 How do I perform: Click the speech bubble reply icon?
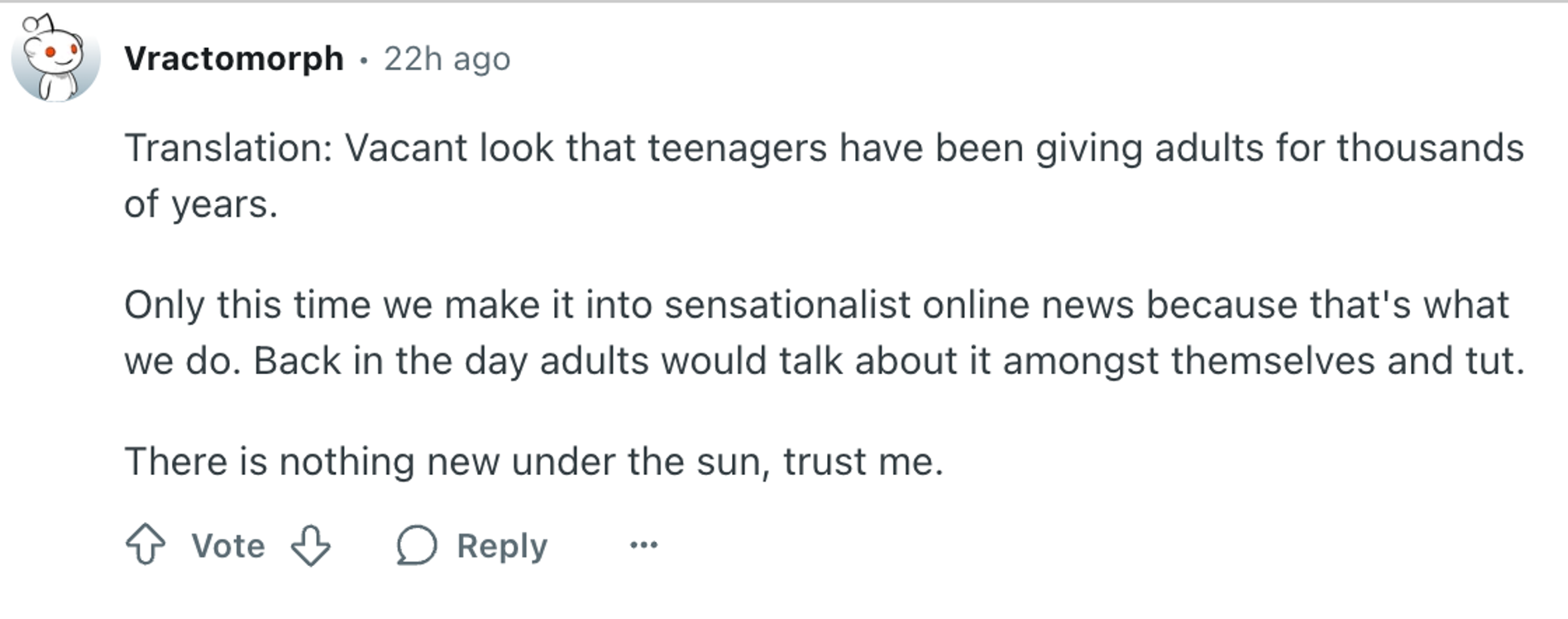[416, 545]
